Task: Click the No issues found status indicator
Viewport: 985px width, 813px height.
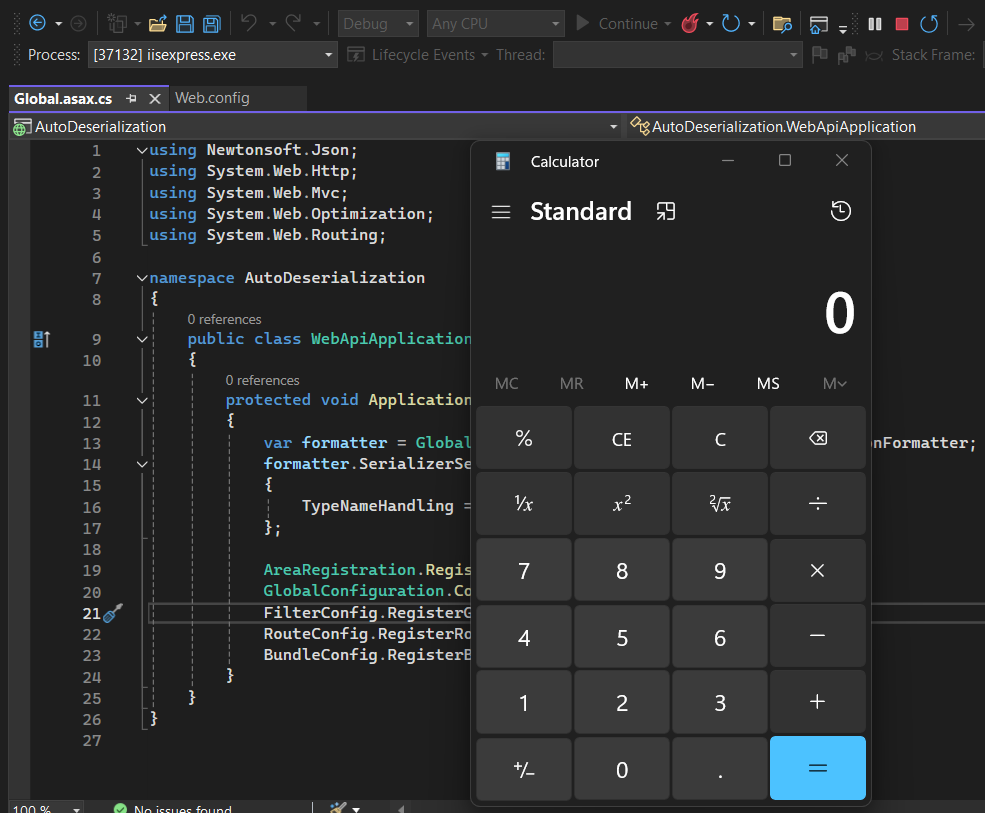Action: click(173, 808)
